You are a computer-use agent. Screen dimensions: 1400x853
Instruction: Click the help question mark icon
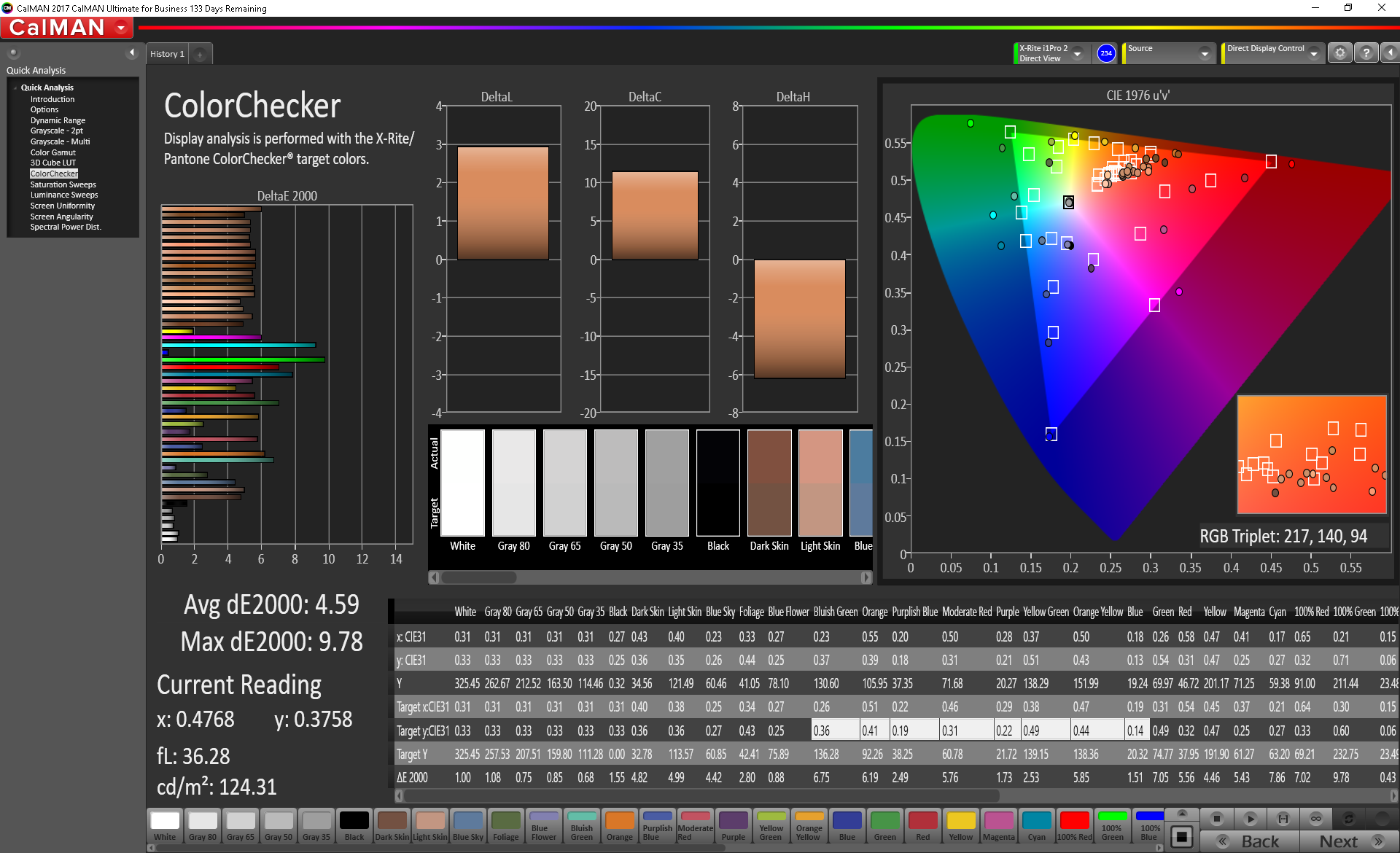[x=1366, y=53]
